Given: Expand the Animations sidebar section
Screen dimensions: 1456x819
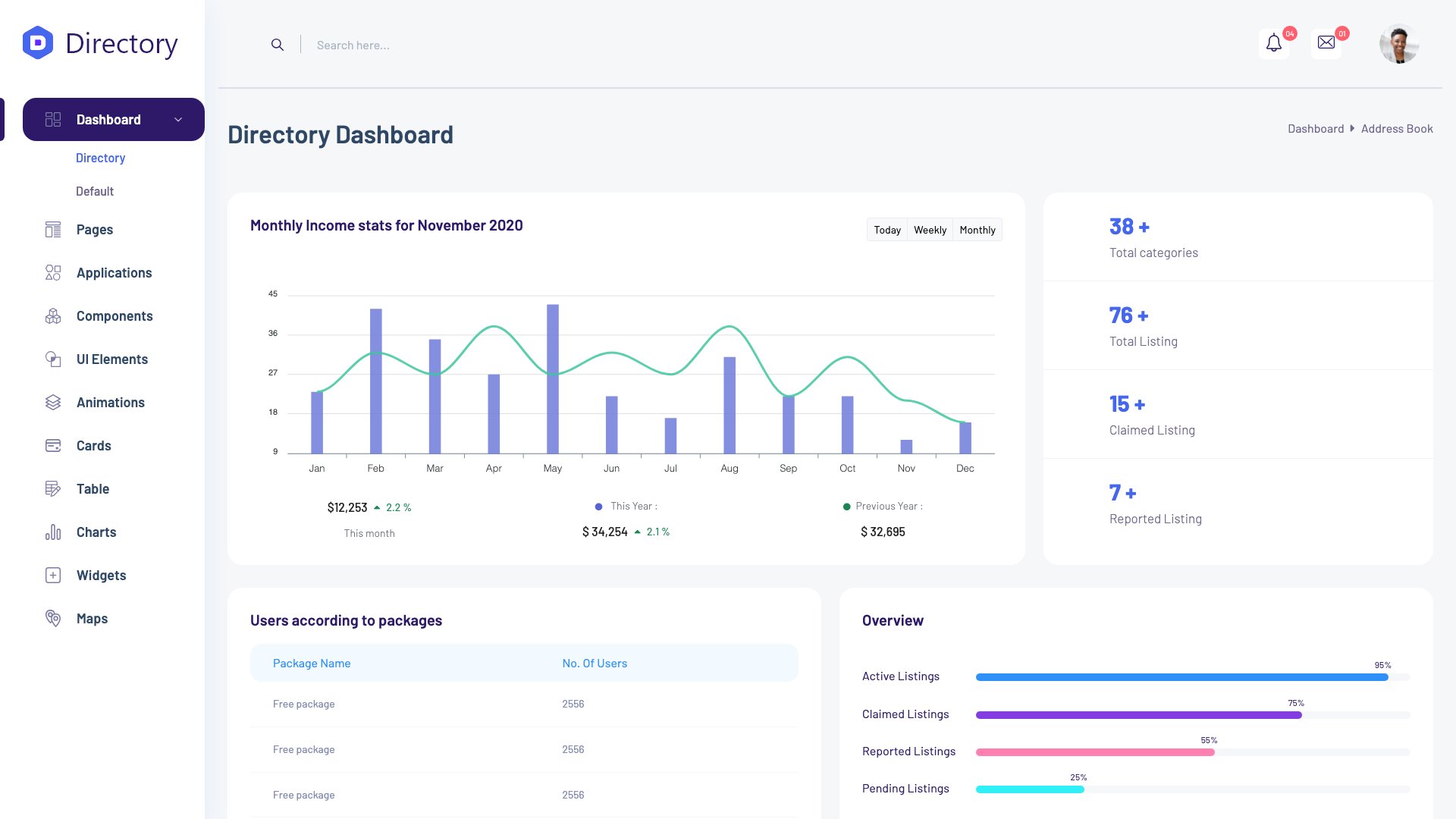Looking at the screenshot, I should [110, 402].
